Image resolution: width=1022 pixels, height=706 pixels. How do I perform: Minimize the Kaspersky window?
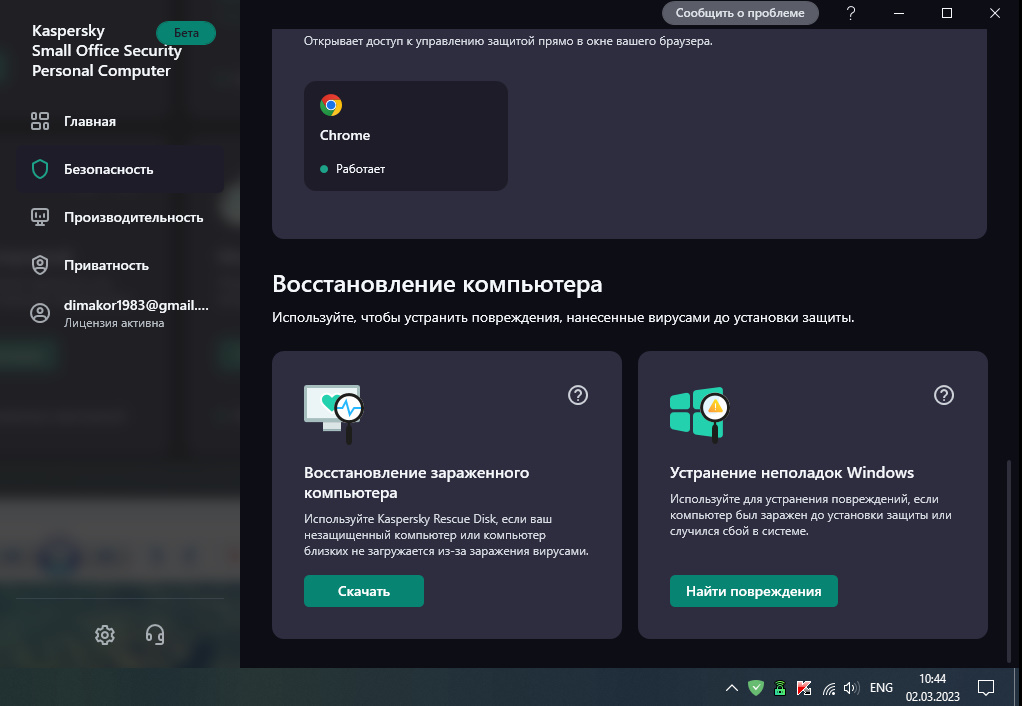click(x=899, y=13)
